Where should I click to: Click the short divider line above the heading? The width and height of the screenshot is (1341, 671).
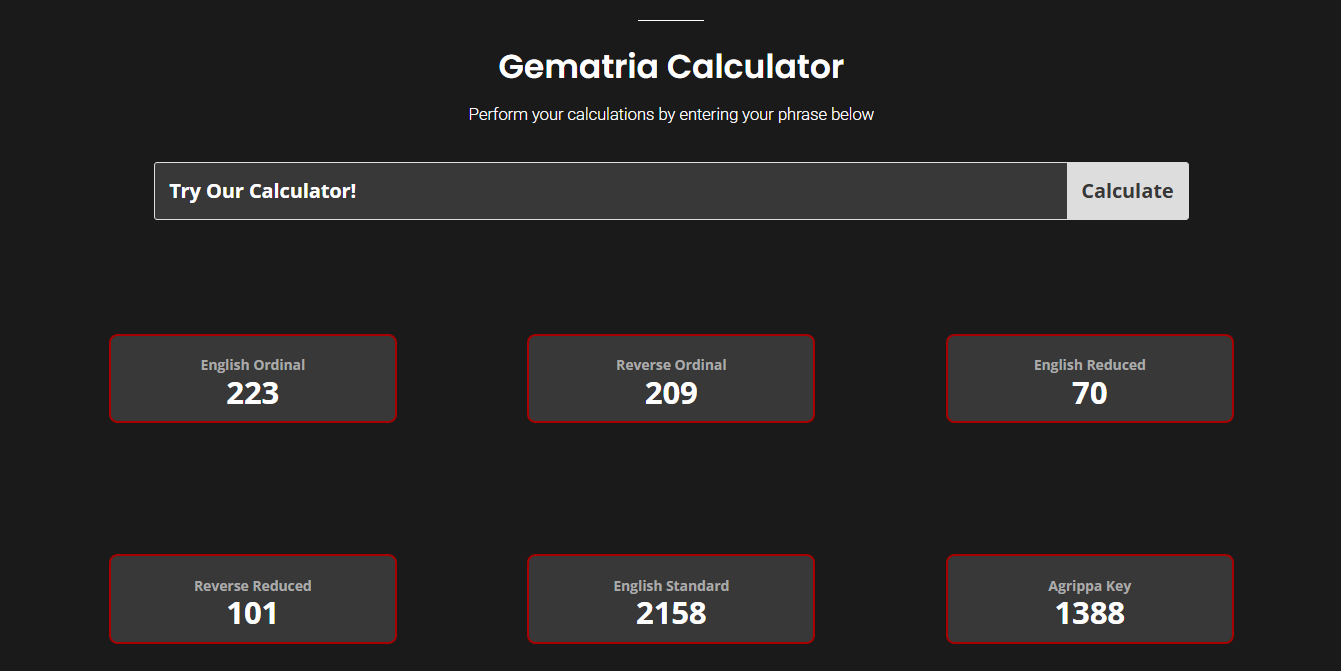tap(671, 20)
